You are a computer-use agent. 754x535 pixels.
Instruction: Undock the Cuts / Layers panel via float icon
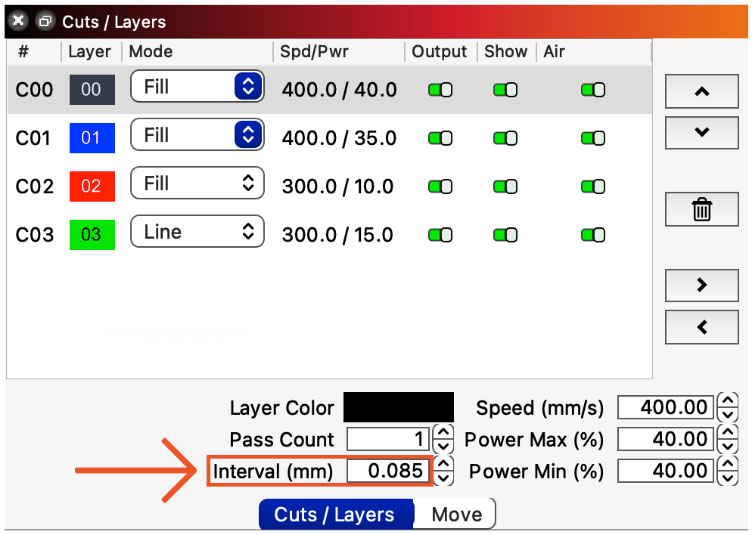[45, 21]
